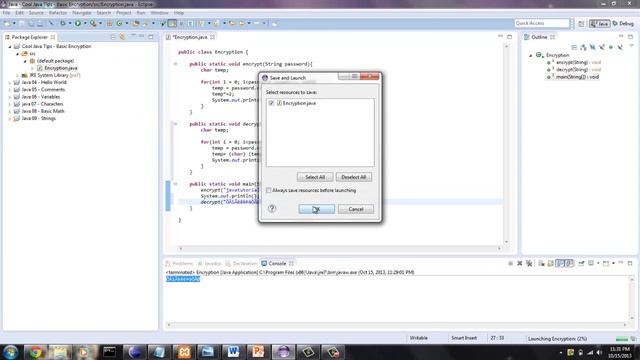Image resolution: width=640 pixels, height=360 pixels.
Task: Open the Run icon dropdown arrow
Action: point(85,24)
